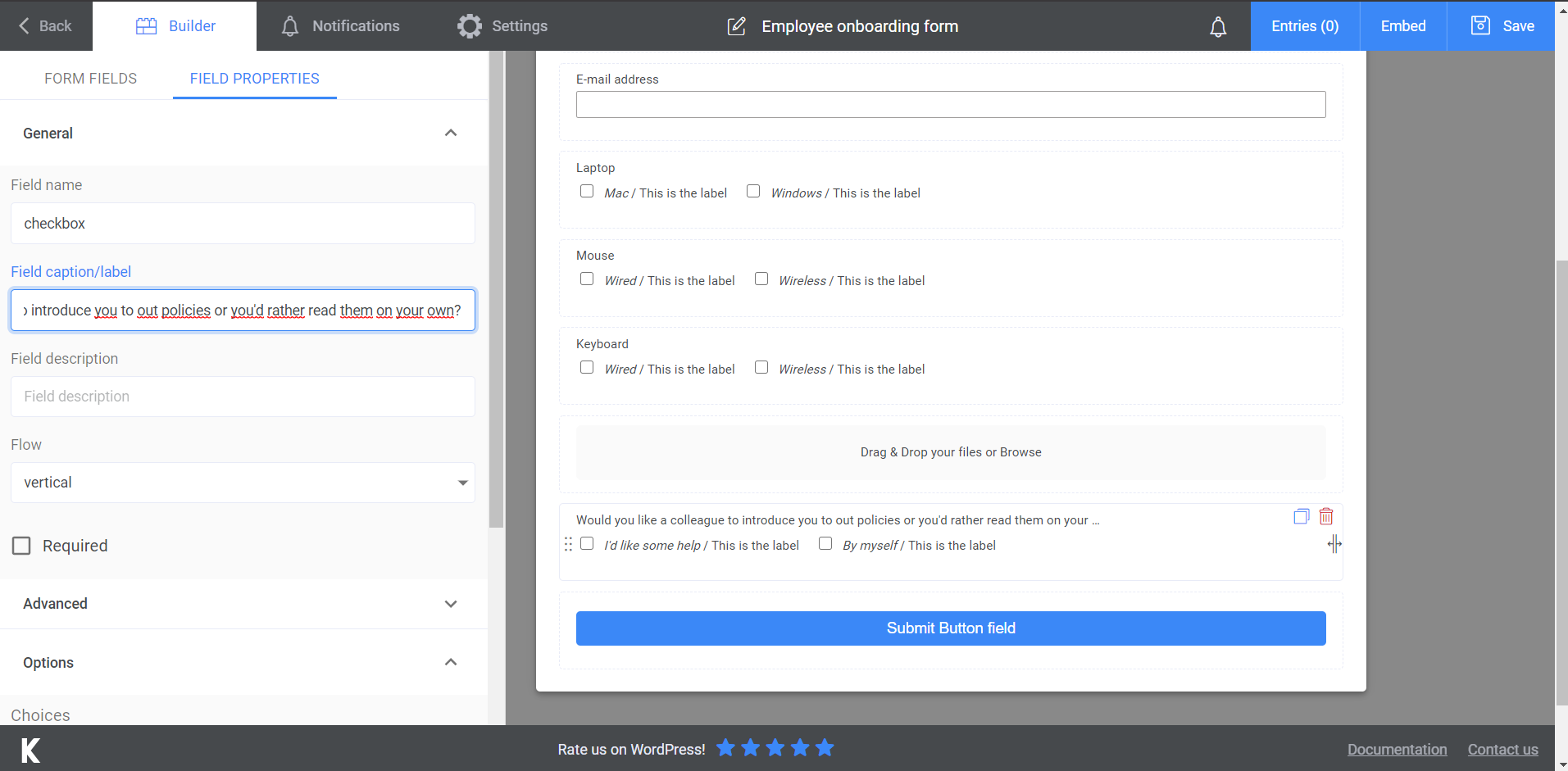Switch to the FORM FIELDS tab
The height and width of the screenshot is (771, 1568).
click(90, 78)
